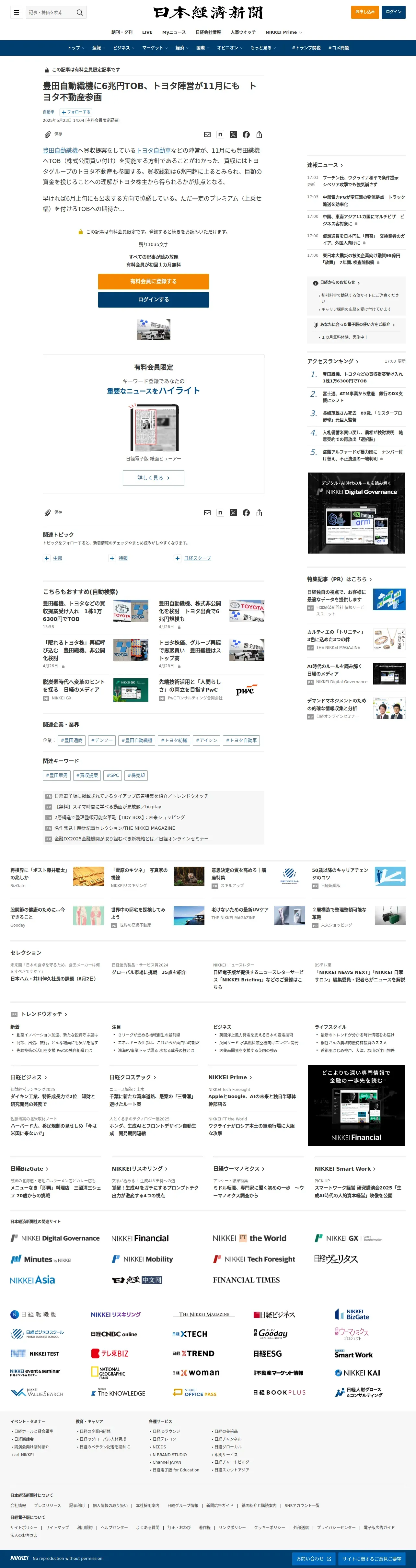This screenshot has width=416, height=1568.
Task: Open LIVE menu item
Action: (x=147, y=32)
